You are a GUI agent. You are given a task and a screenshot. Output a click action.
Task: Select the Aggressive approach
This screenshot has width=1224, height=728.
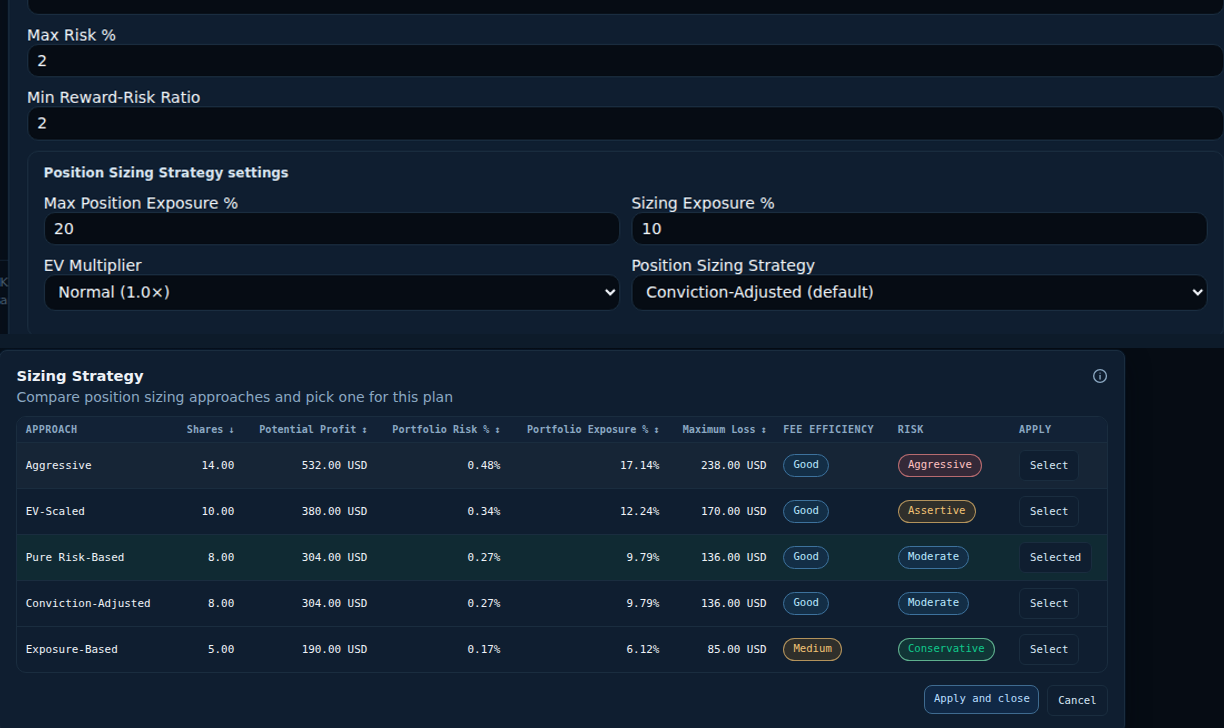pyautogui.click(x=1049, y=465)
